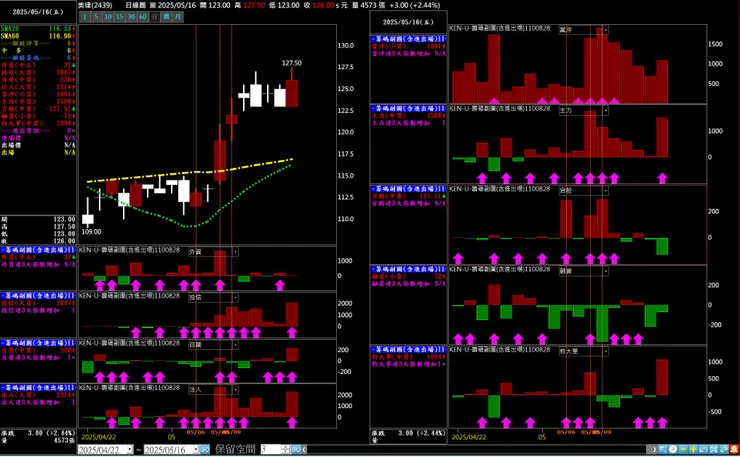
Task: Click the tall last red bar in 特大單 chart
Action: click(x=662, y=377)
